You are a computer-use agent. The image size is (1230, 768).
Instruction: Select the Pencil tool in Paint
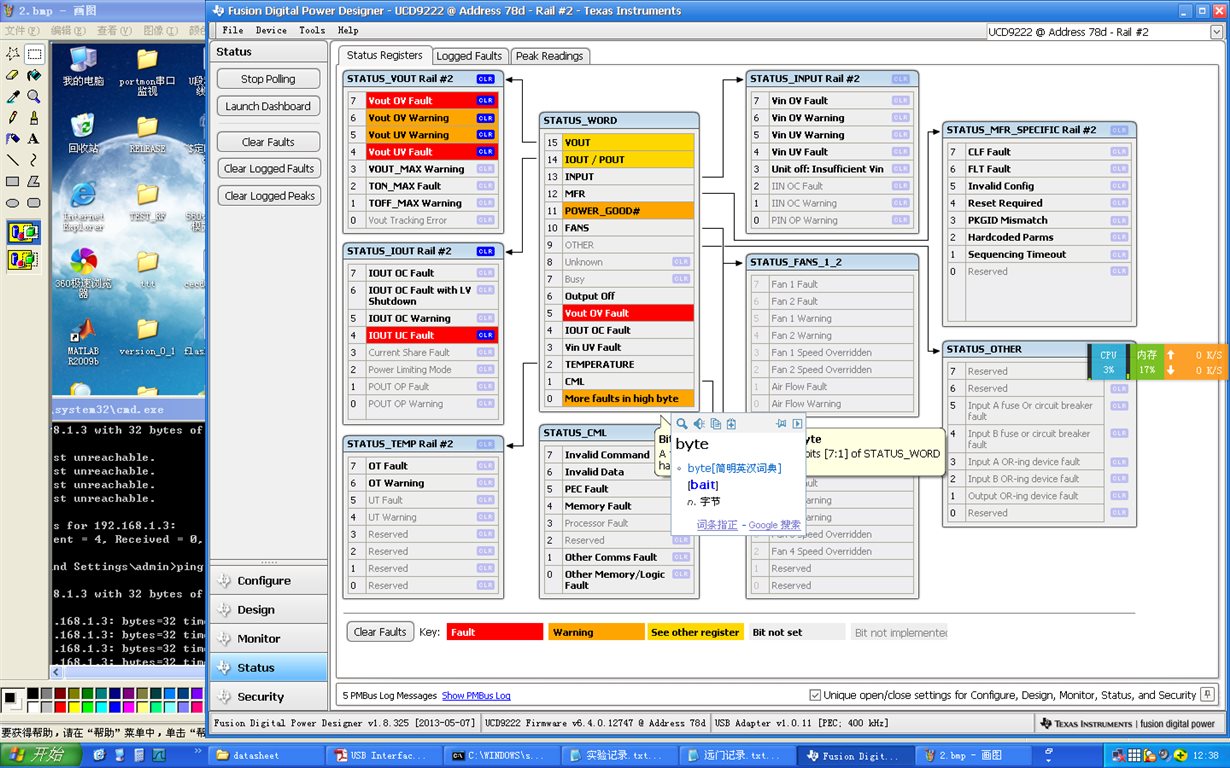click(13, 118)
